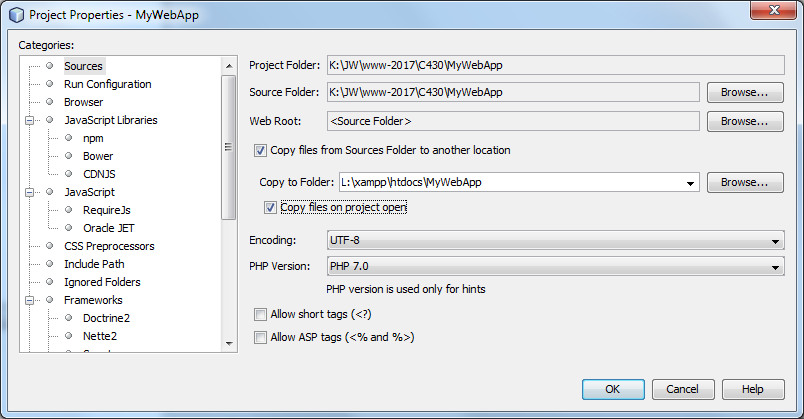Open the Run Configuration category

coord(108,84)
